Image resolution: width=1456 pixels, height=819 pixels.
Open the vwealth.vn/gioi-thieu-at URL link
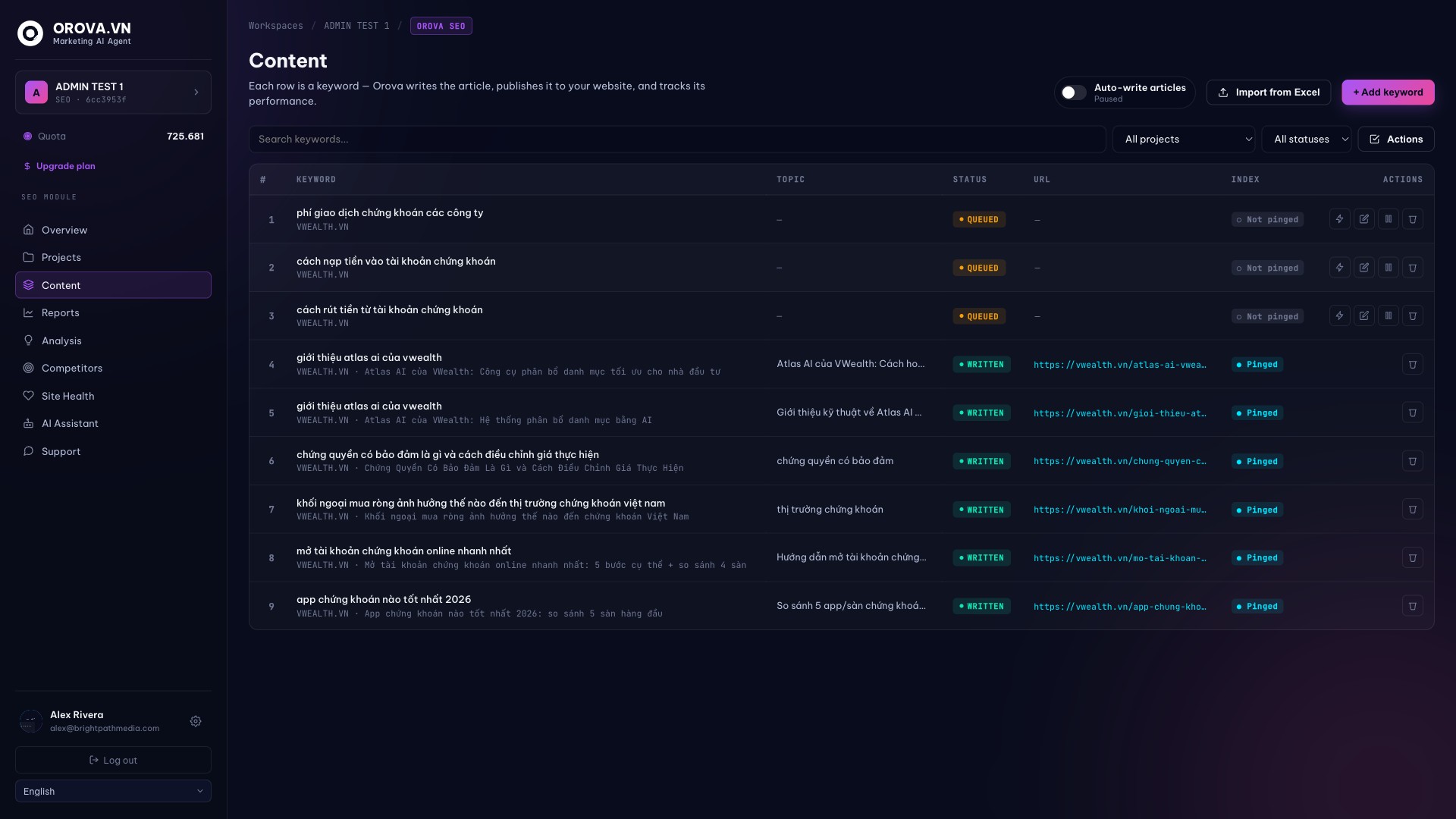click(1119, 413)
